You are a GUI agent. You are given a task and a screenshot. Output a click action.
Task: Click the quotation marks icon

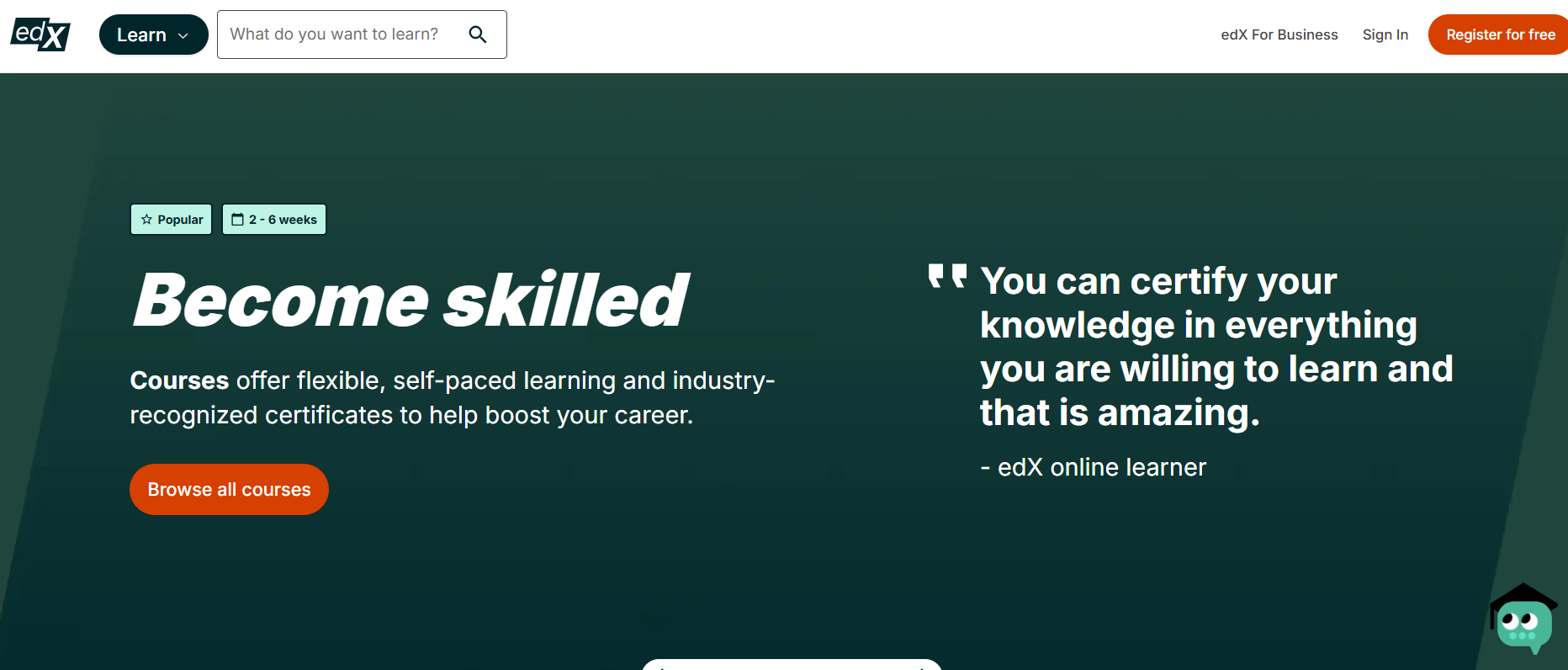coord(947,276)
